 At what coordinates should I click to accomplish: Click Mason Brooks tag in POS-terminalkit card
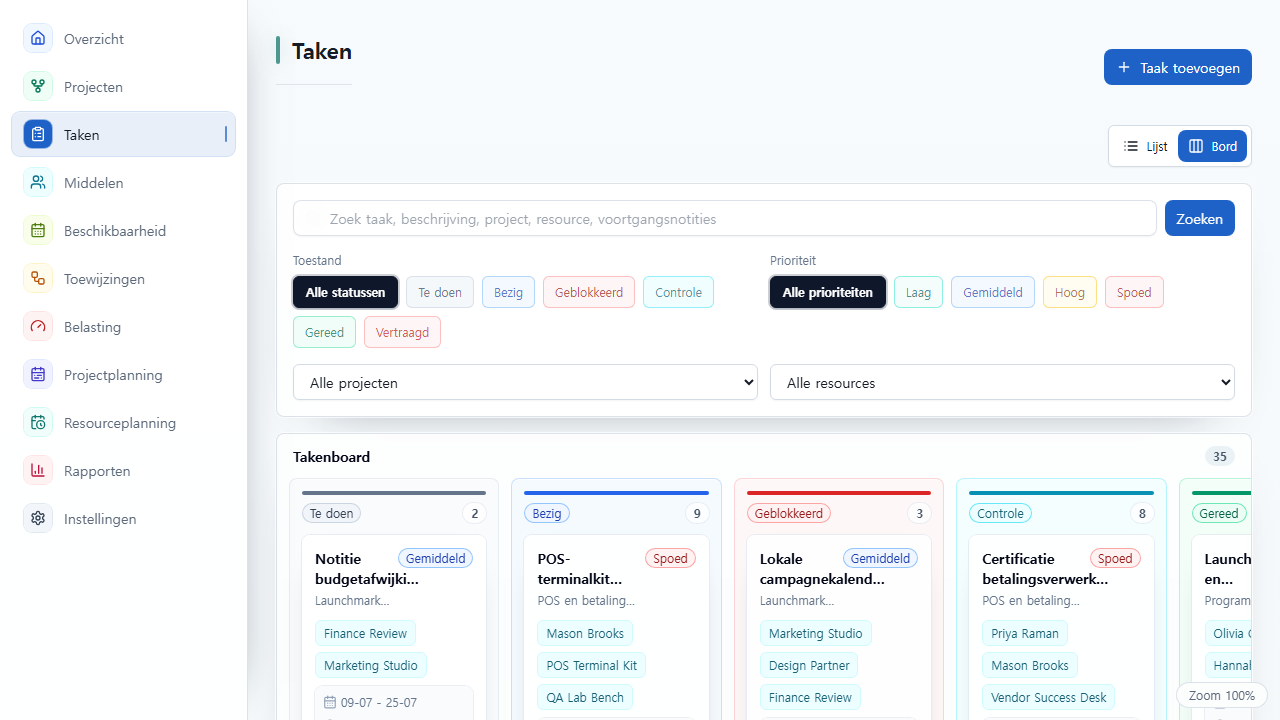point(585,633)
